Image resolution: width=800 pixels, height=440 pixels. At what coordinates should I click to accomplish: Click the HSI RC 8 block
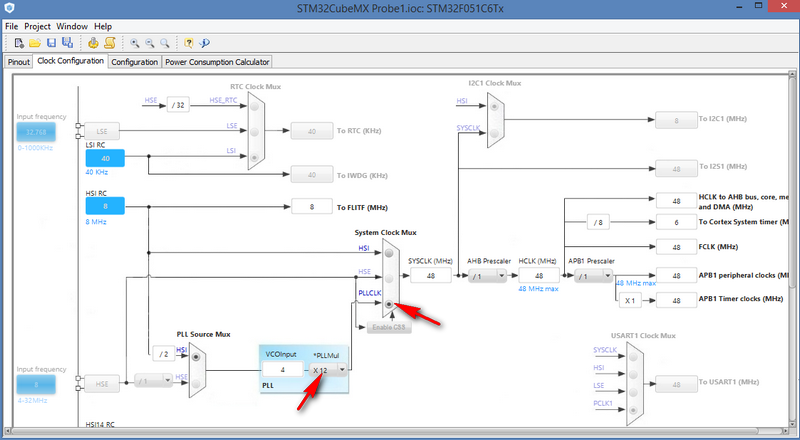pyautogui.click(x=105, y=206)
